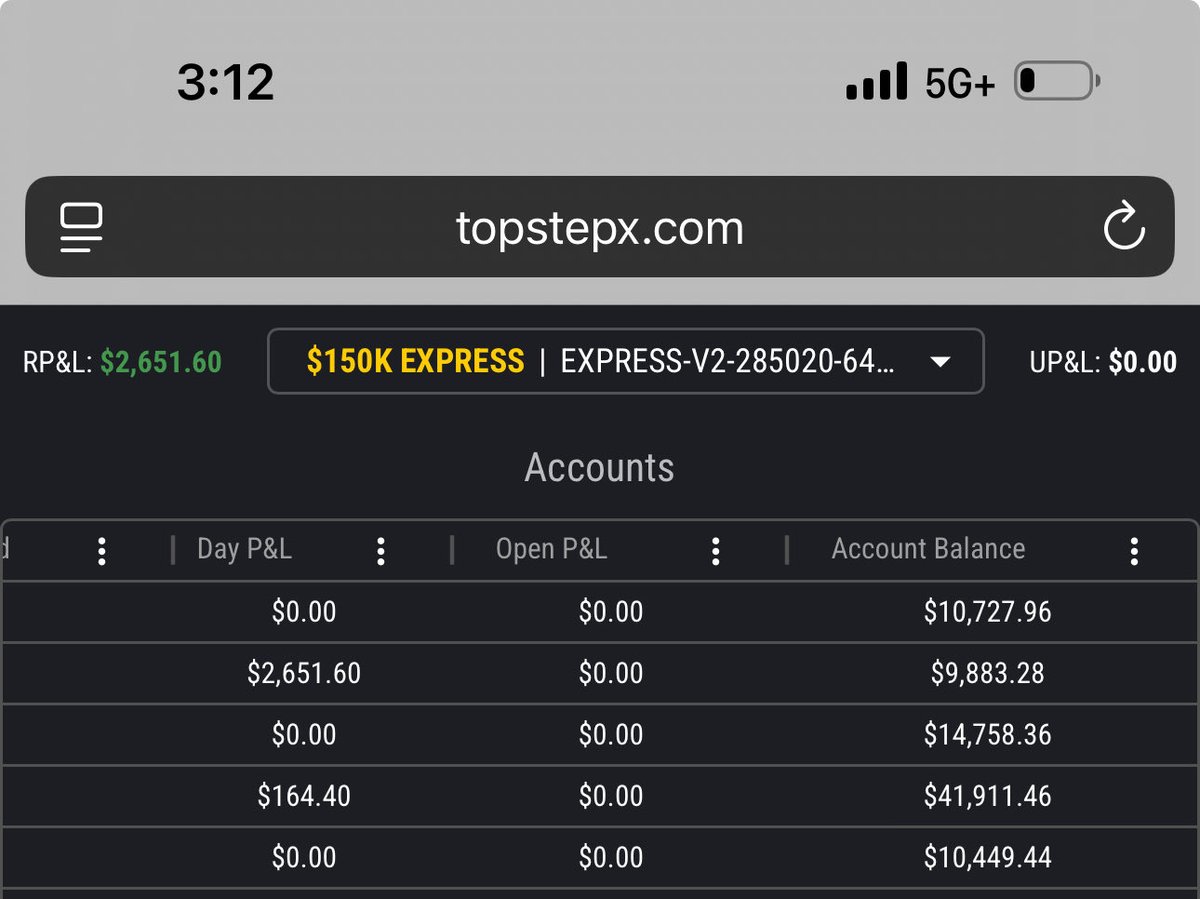
Task: Select balance cell $9,883.28
Action: [x=987, y=673]
